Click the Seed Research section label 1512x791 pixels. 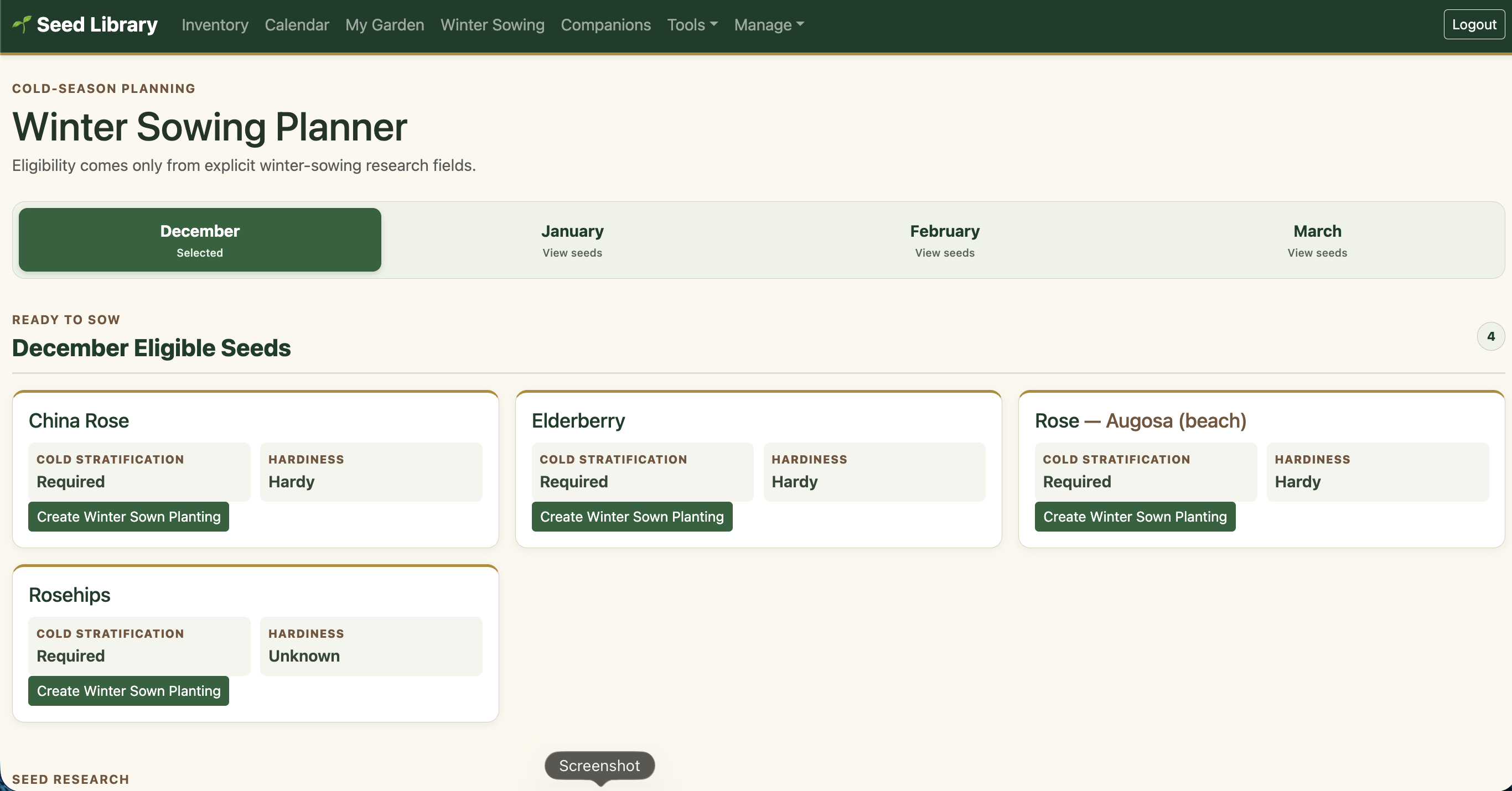coord(70,779)
